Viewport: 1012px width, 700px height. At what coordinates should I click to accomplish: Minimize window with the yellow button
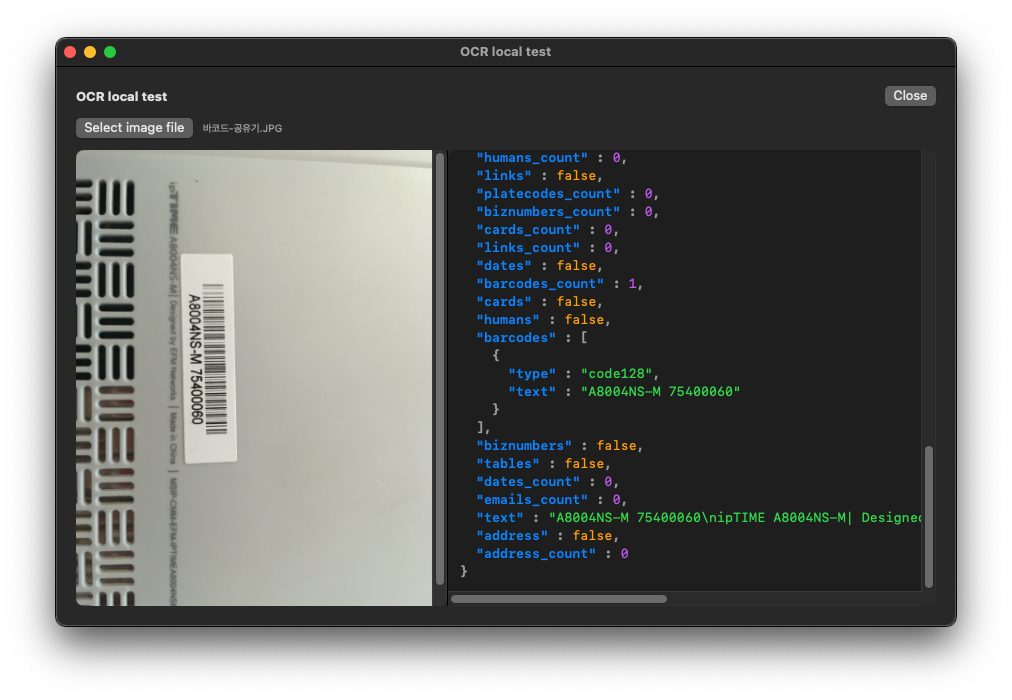(x=90, y=52)
